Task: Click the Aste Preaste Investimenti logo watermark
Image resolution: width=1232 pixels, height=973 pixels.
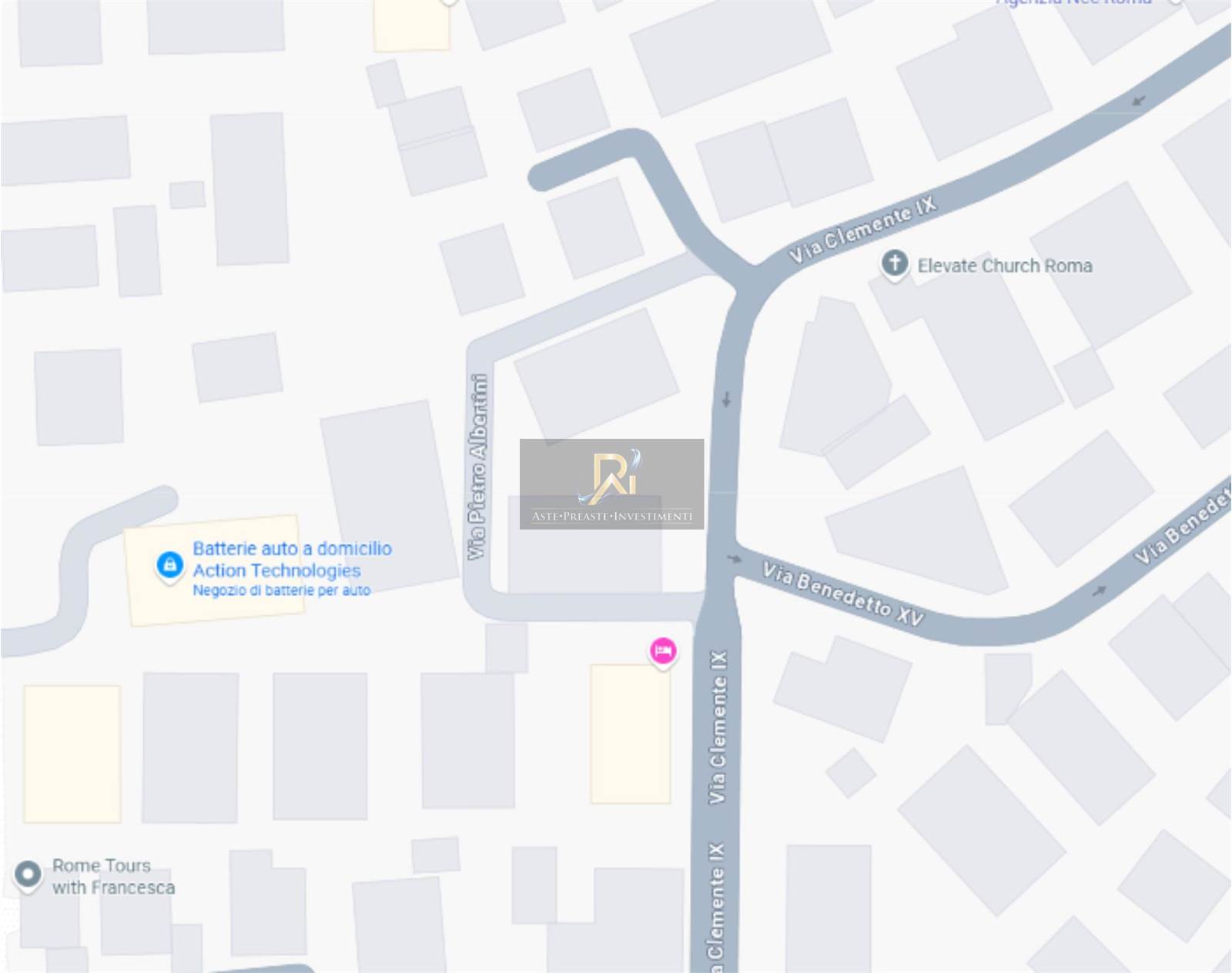Action: [x=612, y=484]
